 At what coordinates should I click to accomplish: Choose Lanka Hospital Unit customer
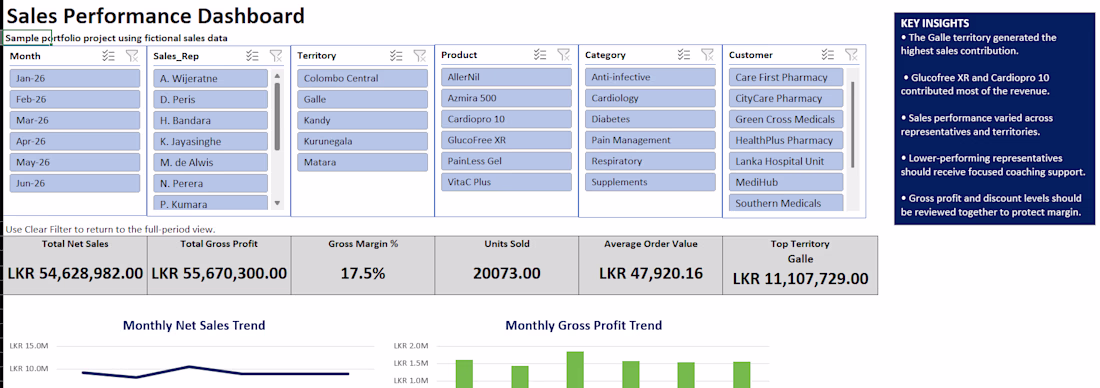(786, 161)
